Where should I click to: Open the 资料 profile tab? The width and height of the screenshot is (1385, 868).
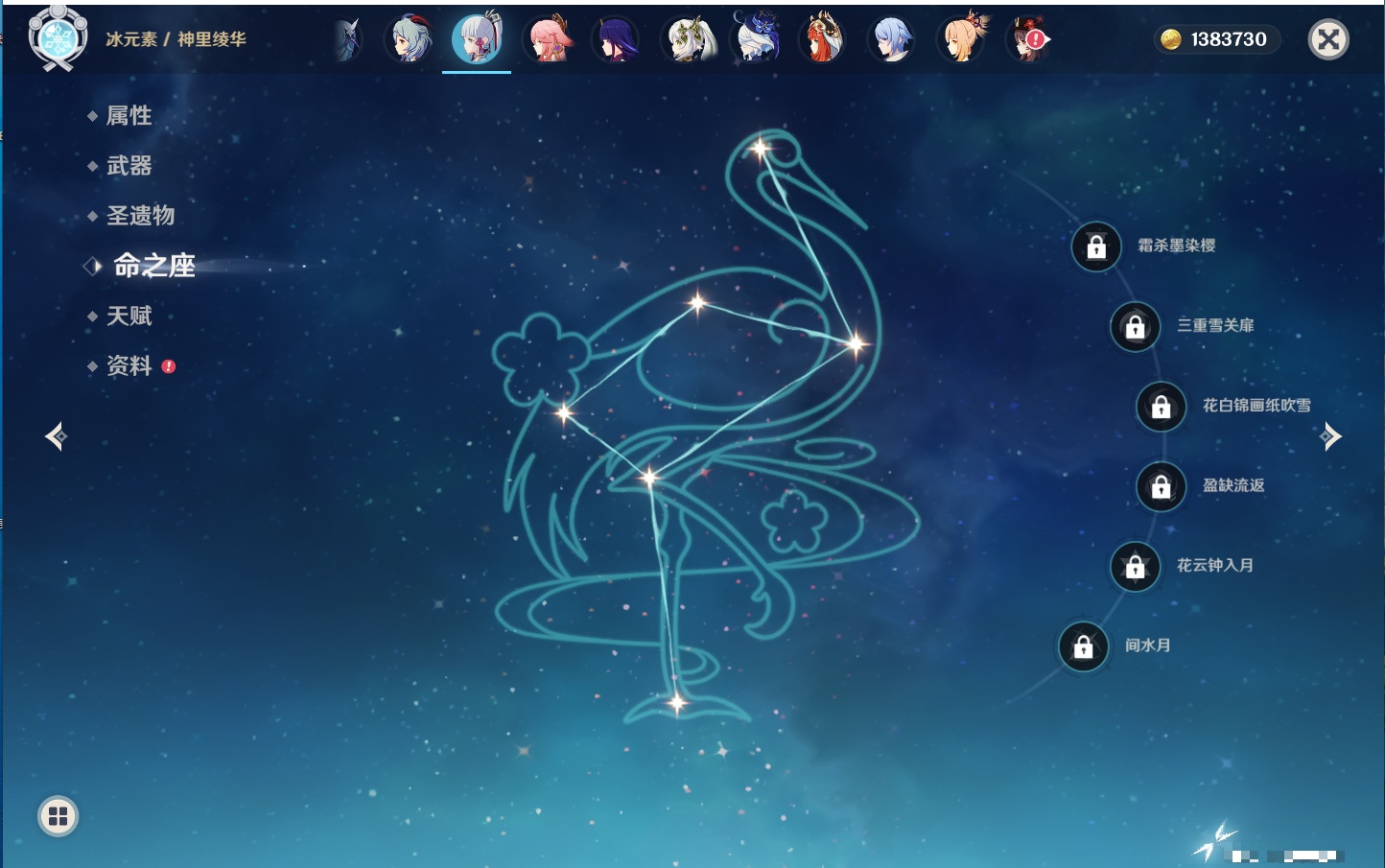point(129,365)
